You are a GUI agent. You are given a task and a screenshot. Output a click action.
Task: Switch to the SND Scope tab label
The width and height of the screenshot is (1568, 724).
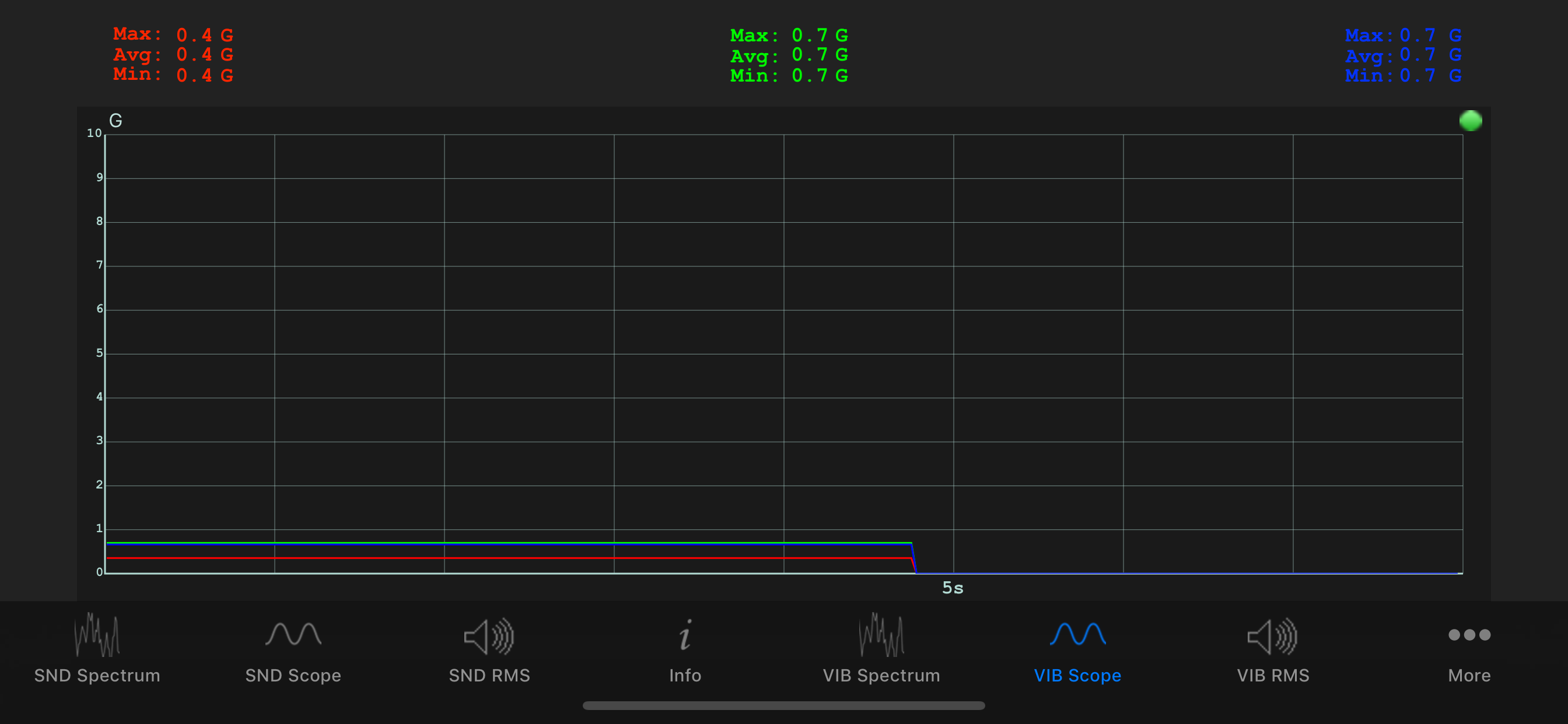293,676
